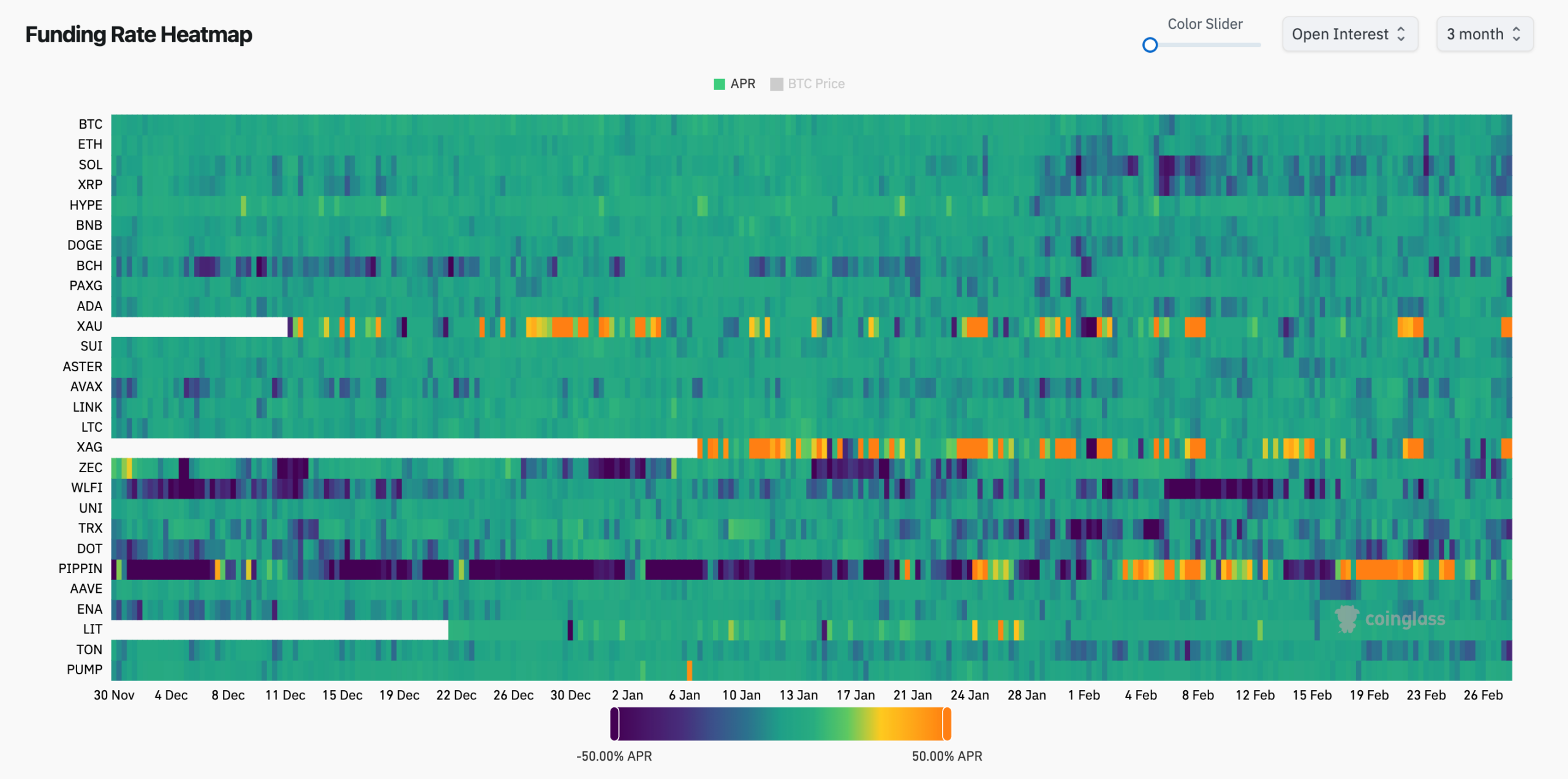
Task: Toggle the gray BTC Price legend swatch
Action: click(776, 84)
